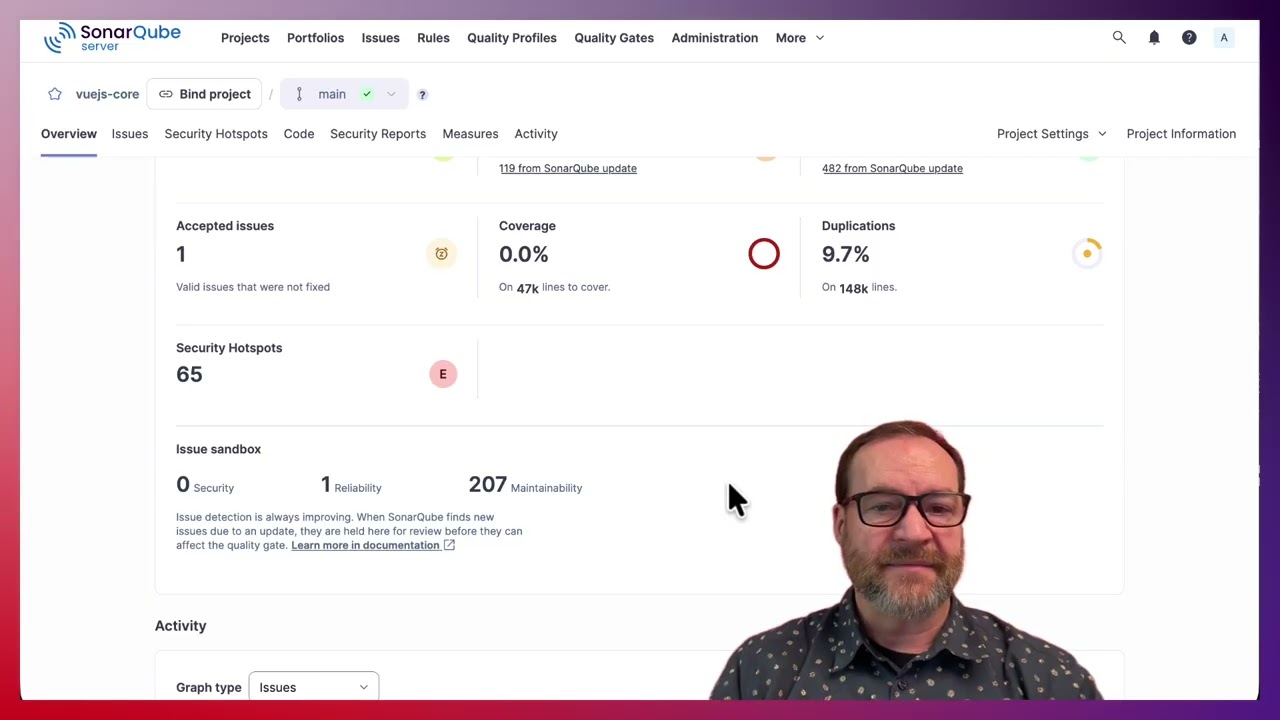The height and width of the screenshot is (720, 1280).
Task: Open the Graph type Issues dropdown
Action: (314, 687)
